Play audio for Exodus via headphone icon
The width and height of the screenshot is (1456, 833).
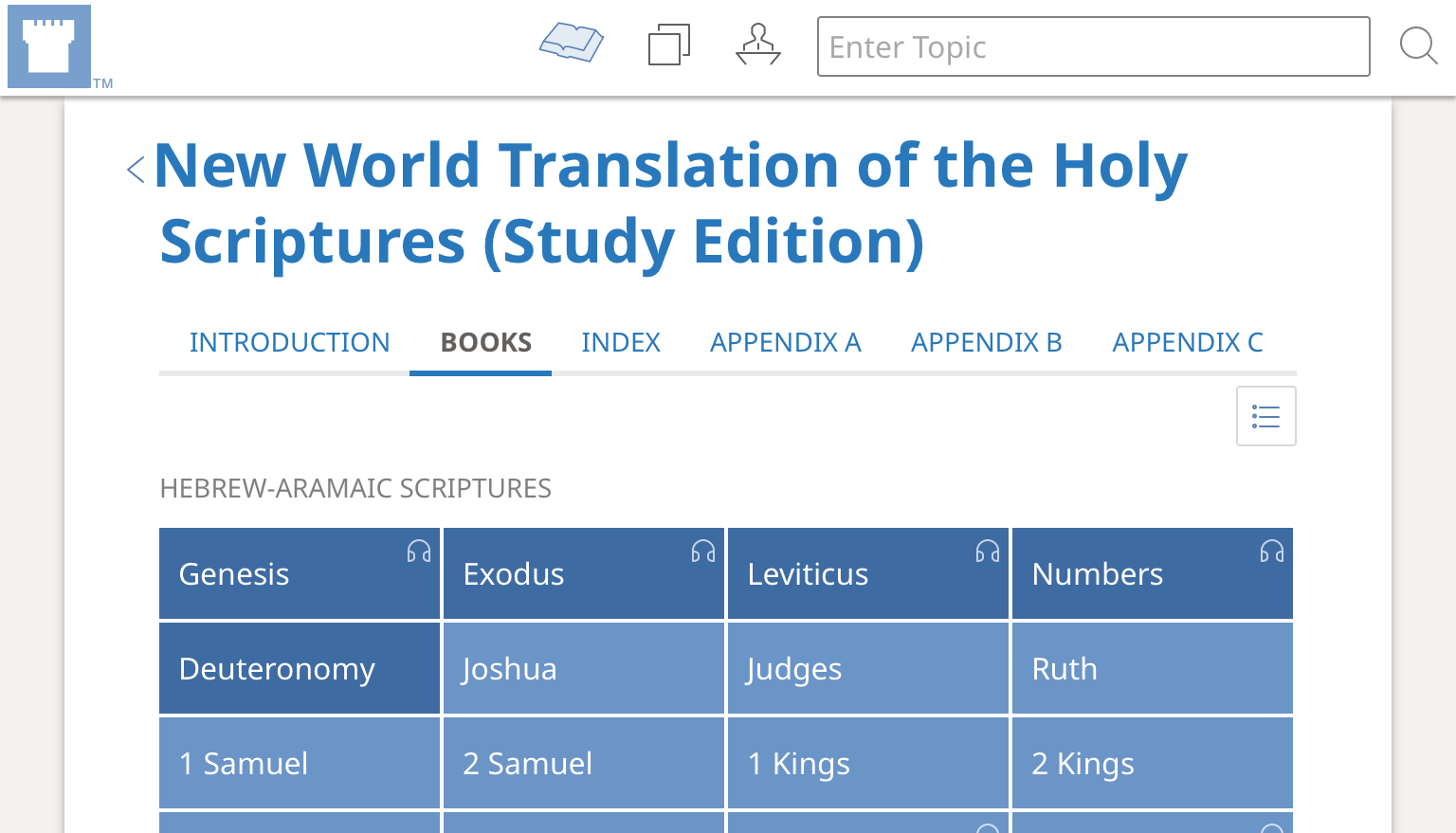(x=702, y=550)
